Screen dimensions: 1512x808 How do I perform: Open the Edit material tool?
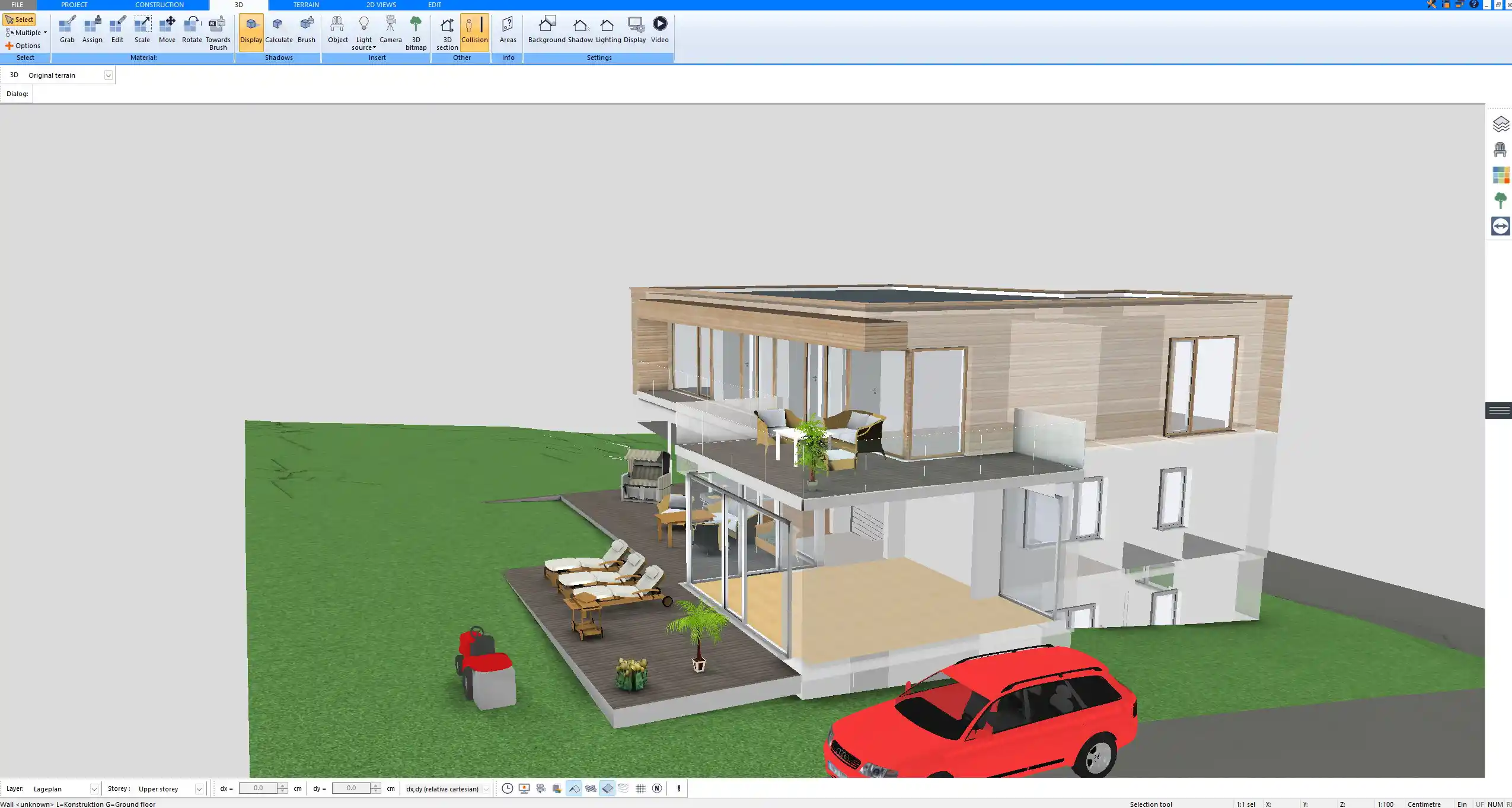tap(117, 30)
